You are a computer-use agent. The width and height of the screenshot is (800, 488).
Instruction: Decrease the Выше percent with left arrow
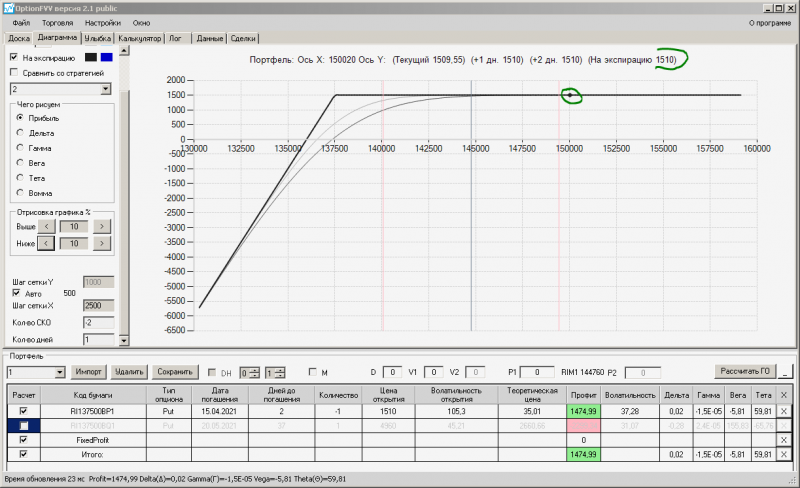click(x=46, y=226)
